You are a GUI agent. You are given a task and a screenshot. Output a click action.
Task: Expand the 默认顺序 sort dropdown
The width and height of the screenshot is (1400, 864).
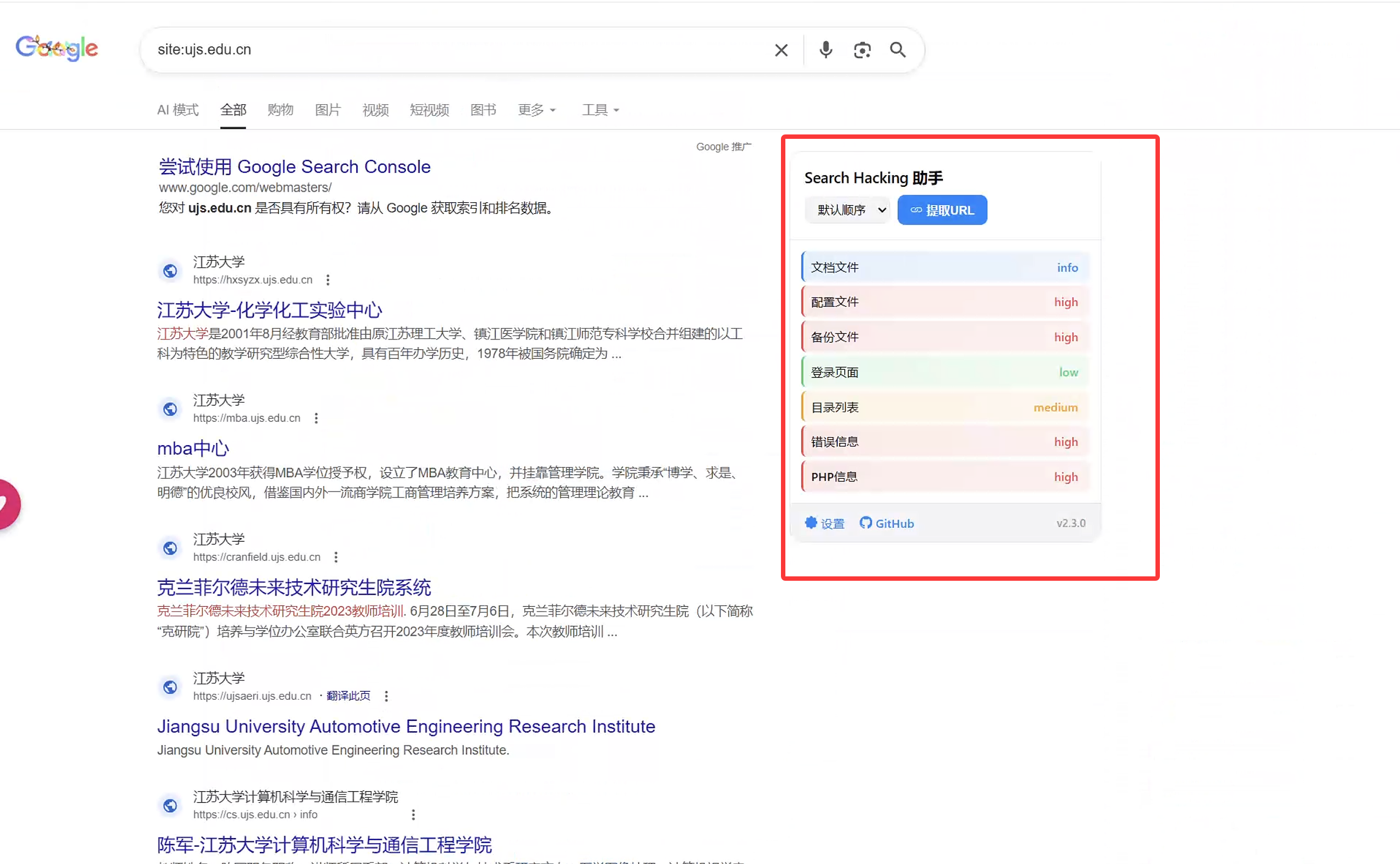847,210
